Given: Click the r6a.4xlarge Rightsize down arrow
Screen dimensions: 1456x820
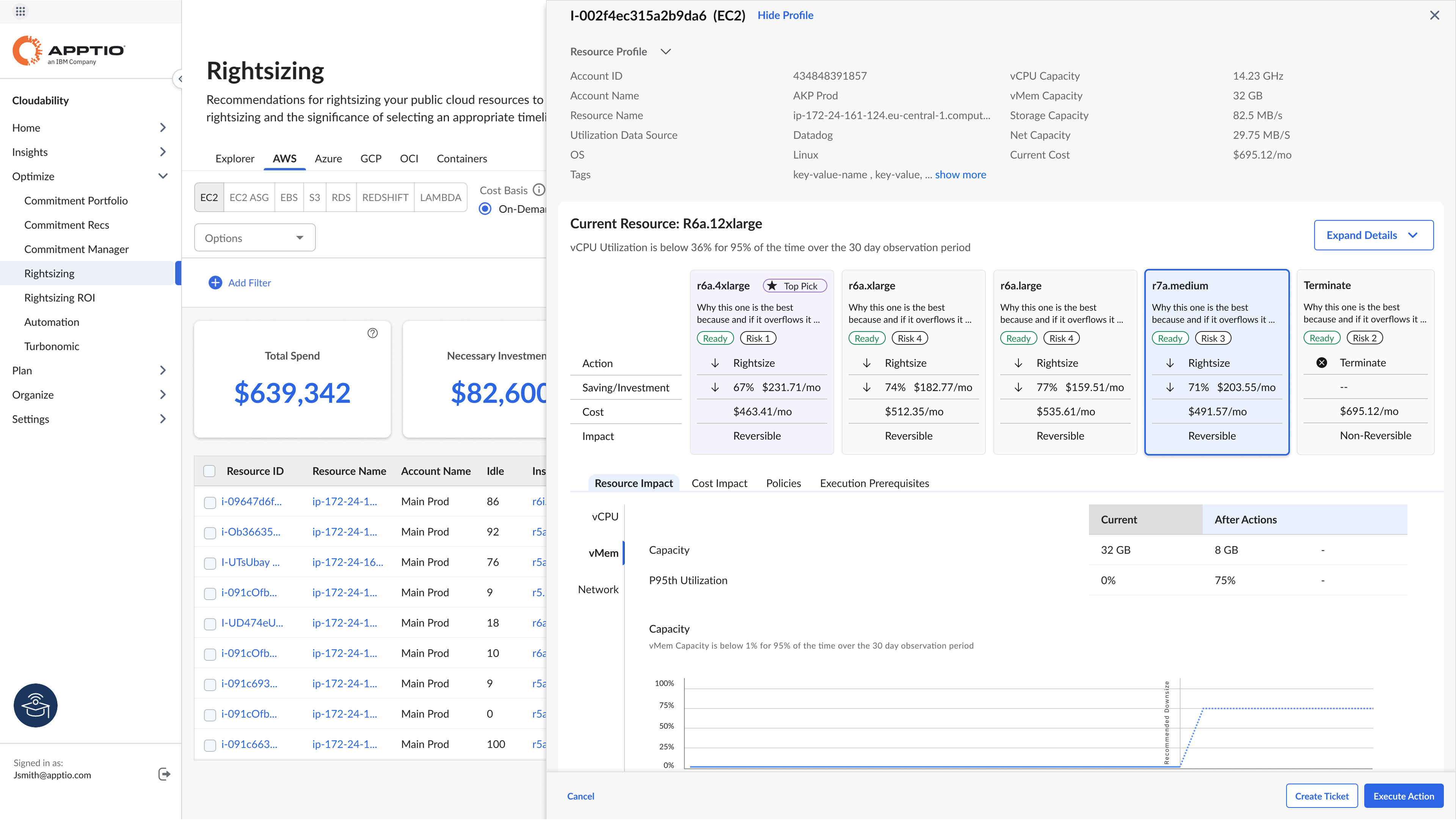Looking at the screenshot, I should pyautogui.click(x=715, y=363).
